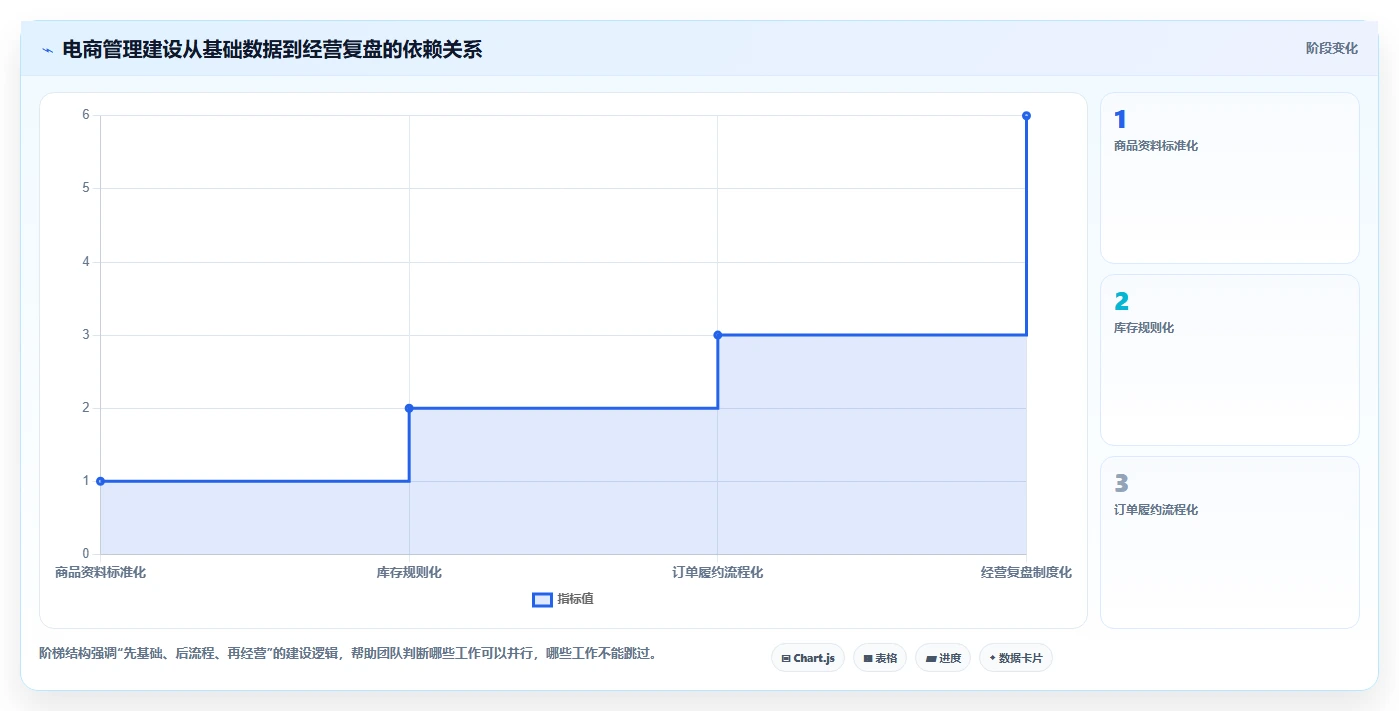
Task: Click the chart title 电商管理建设从基础数据到经营复盘的依赖关系
Action: pos(272,49)
